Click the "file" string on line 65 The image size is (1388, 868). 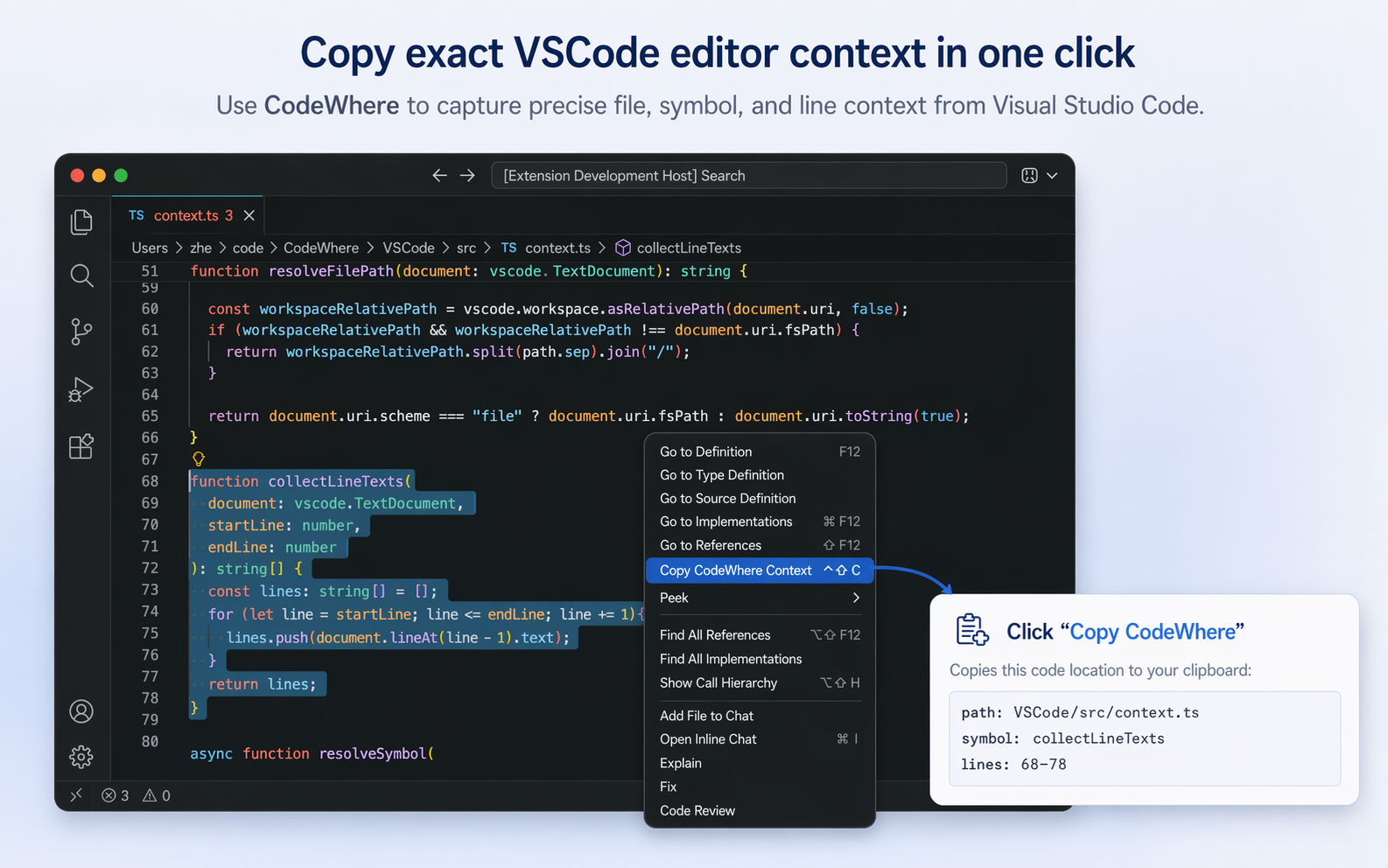496,416
